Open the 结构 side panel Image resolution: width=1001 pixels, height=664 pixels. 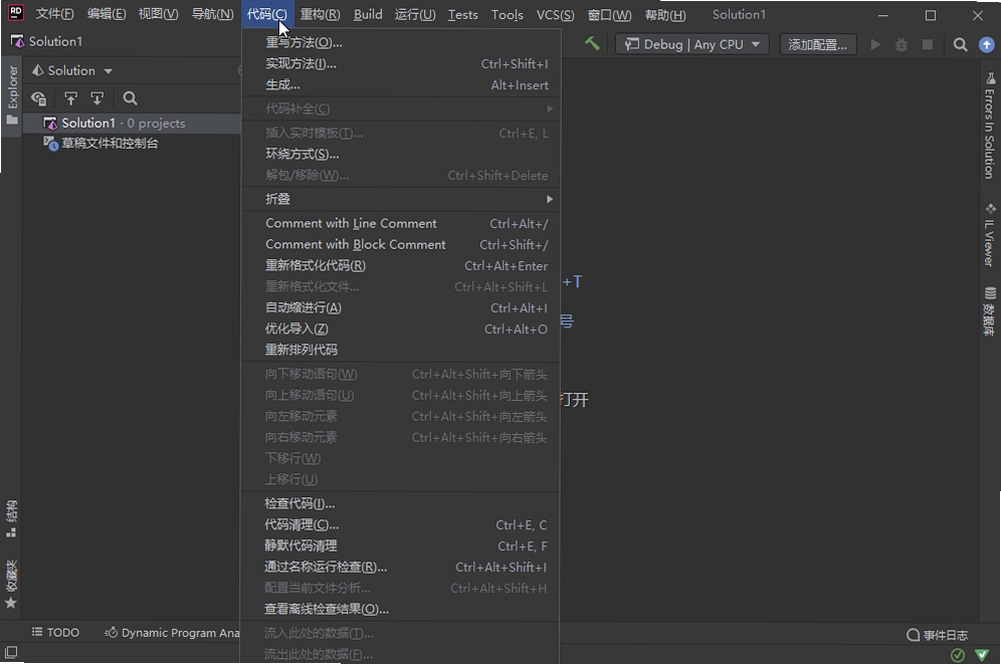[11, 518]
